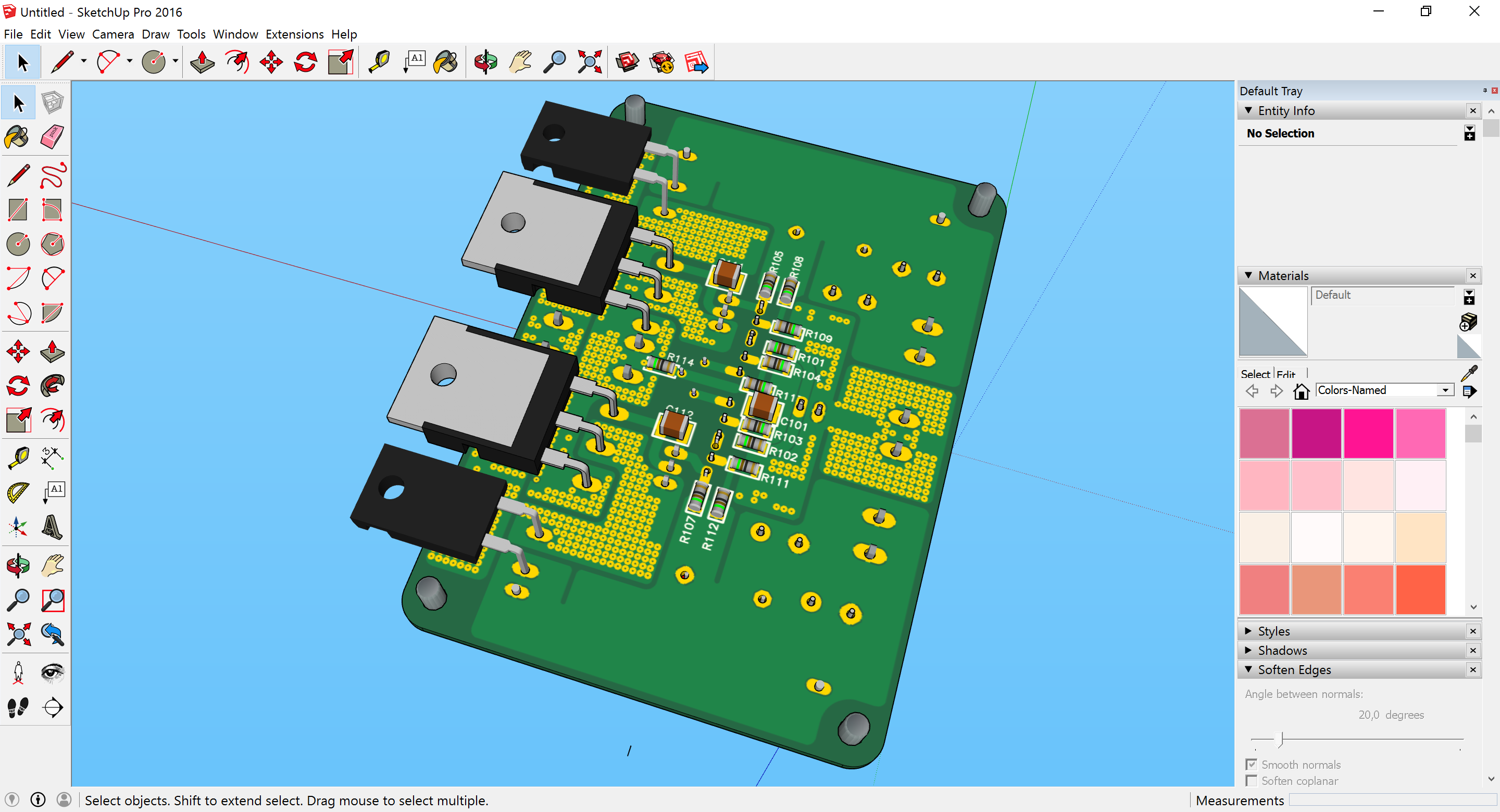The image size is (1500, 812).
Task: Collapse the Materials panel
Action: click(1248, 275)
